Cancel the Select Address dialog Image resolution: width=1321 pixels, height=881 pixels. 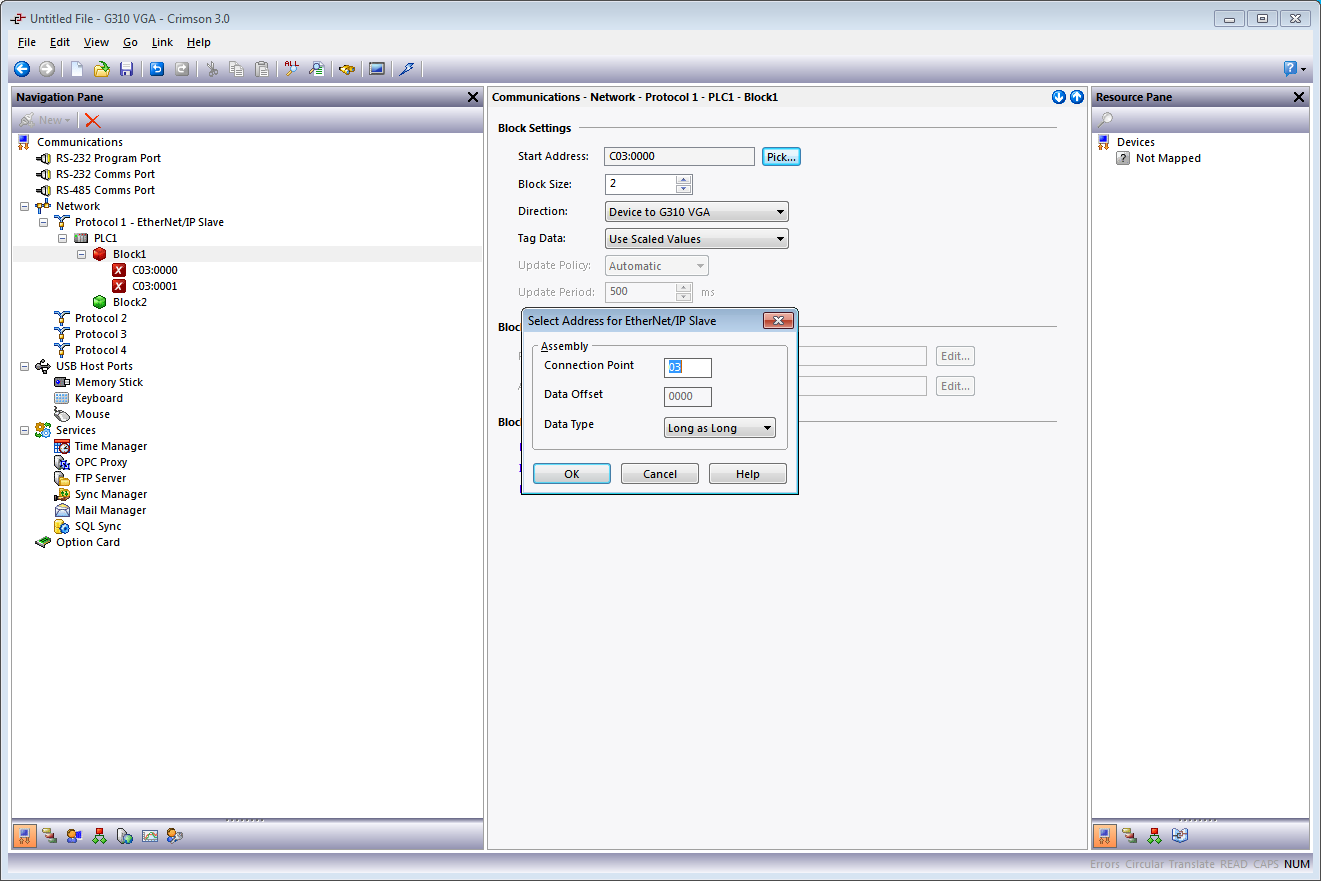[660, 474]
